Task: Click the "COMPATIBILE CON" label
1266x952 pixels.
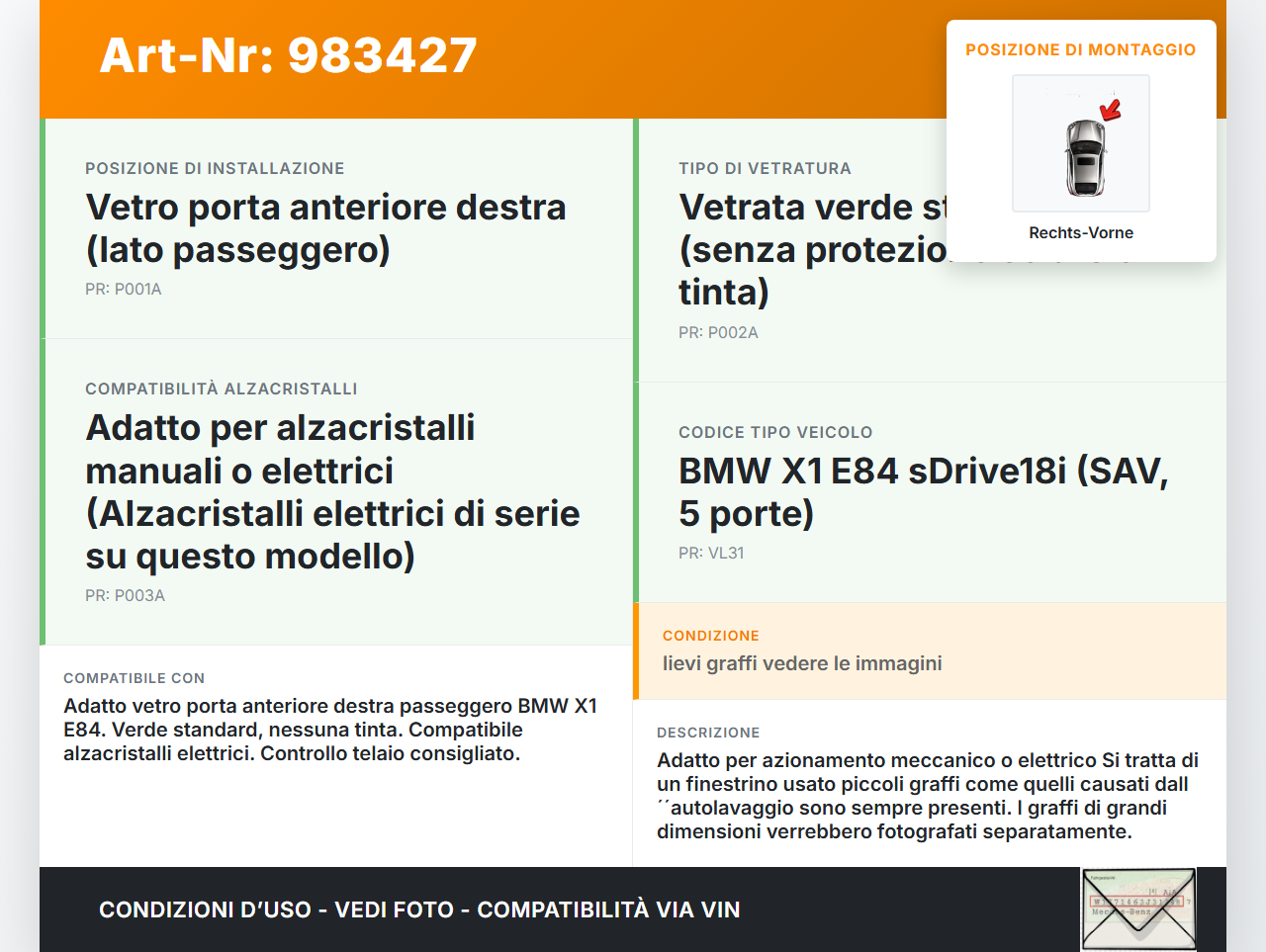Action: point(135,678)
